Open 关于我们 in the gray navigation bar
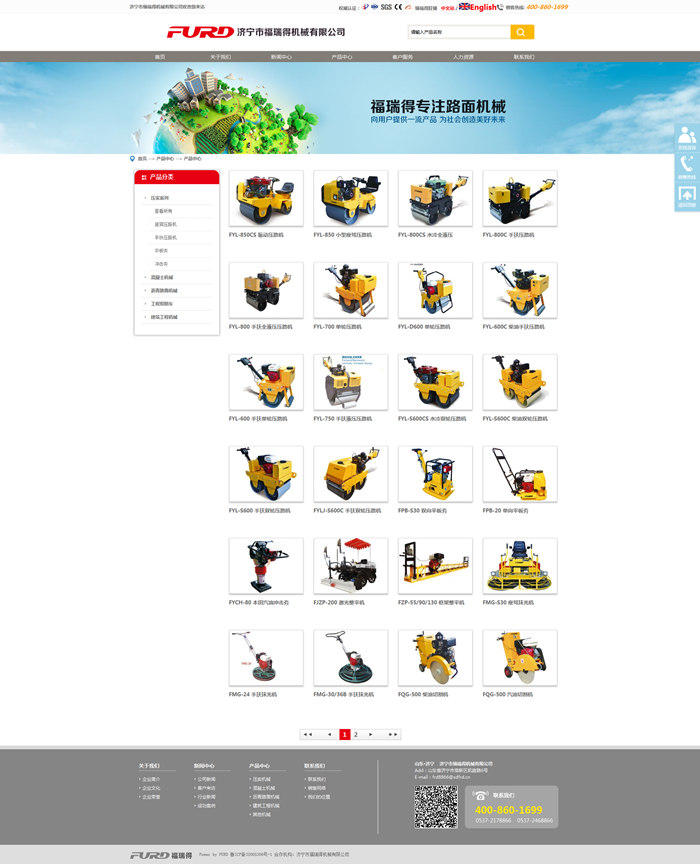 [x=220, y=57]
